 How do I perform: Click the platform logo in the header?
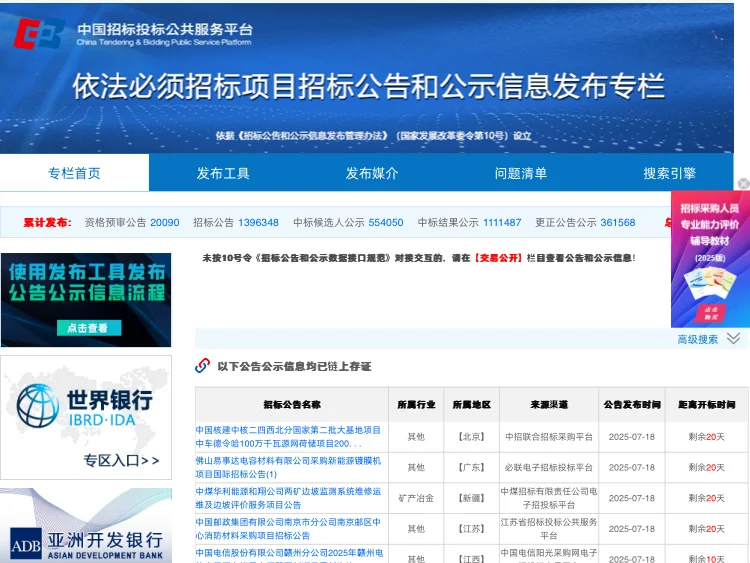coord(39,33)
